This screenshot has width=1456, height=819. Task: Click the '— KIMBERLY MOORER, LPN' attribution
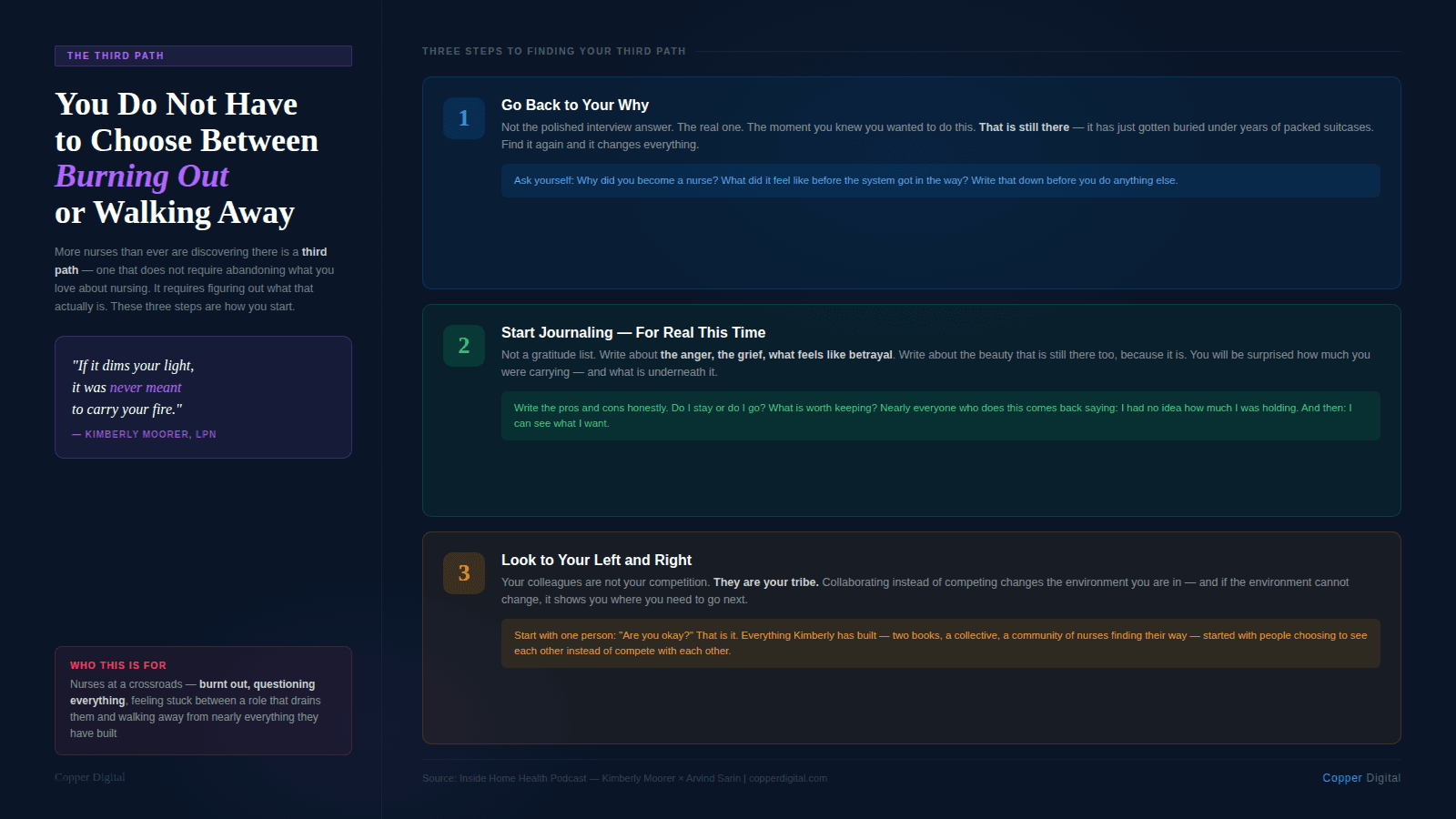tap(144, 434)
